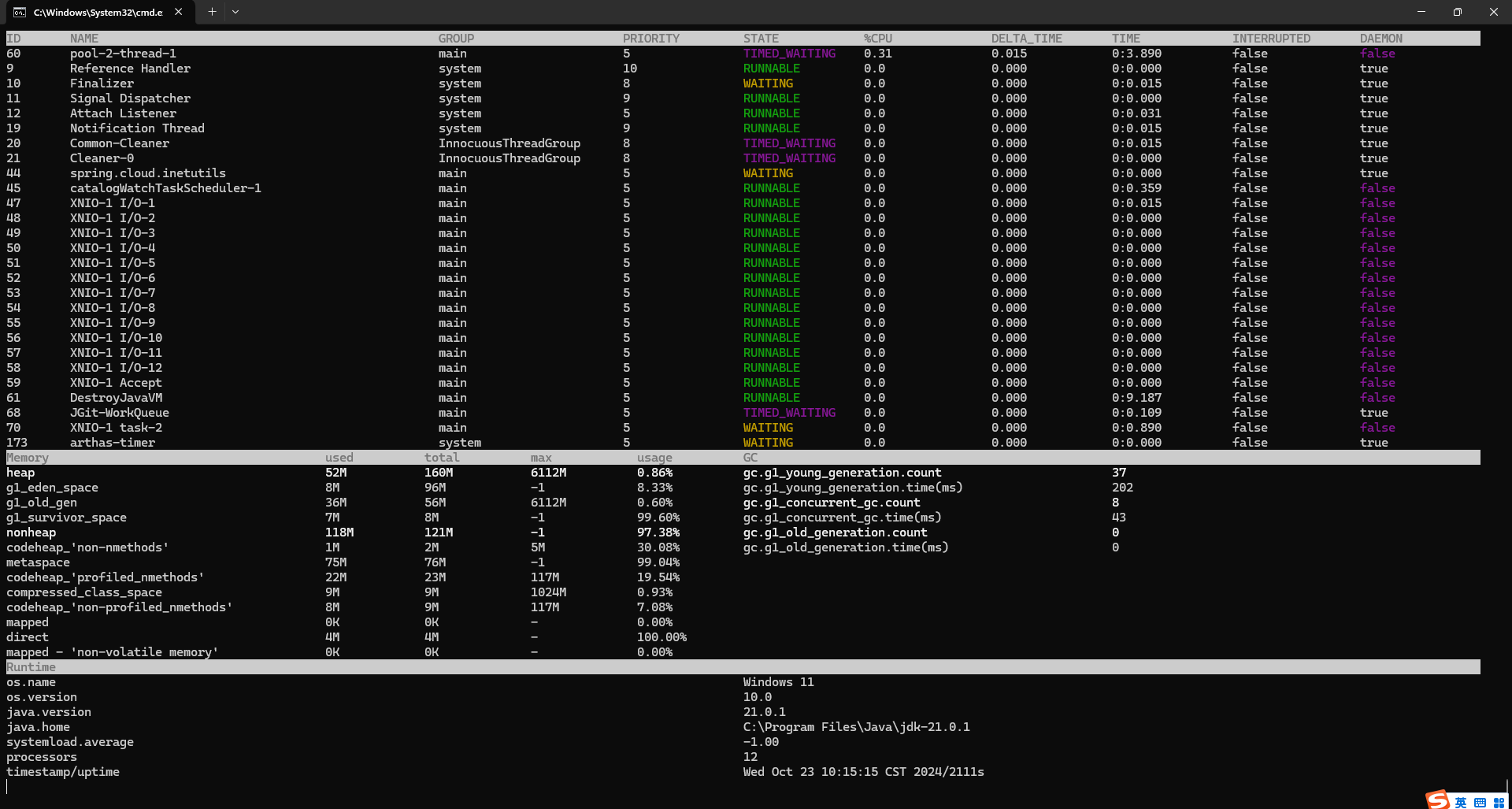Expand the new tab profile dropdown arrow
This screenshot has width=1512, height=809.
235,12
